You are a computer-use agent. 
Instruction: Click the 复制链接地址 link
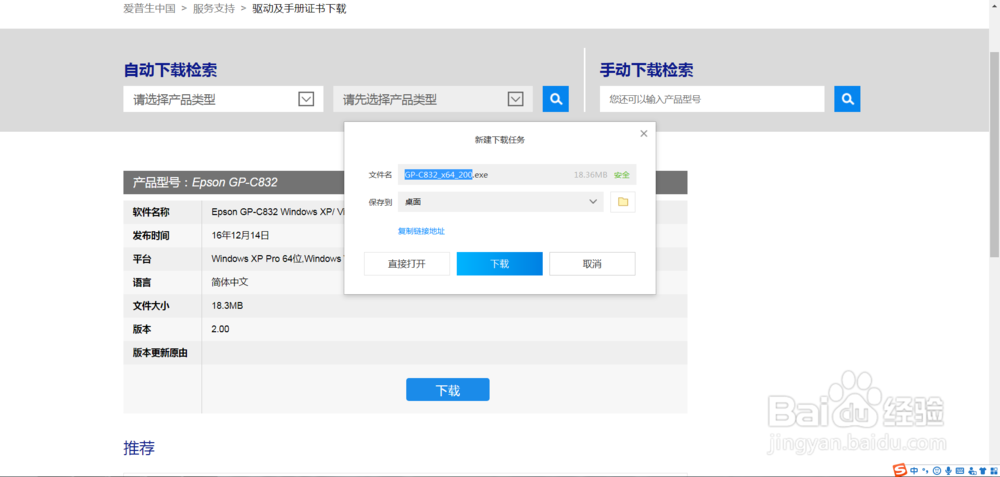(421, 231)
